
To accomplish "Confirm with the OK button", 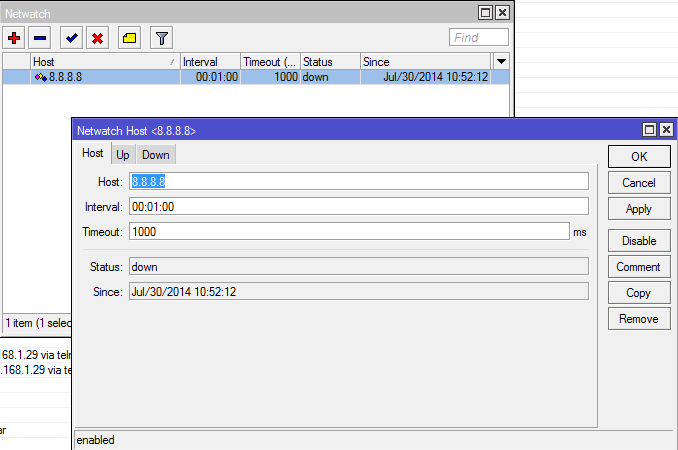I will tap(639, 156).
